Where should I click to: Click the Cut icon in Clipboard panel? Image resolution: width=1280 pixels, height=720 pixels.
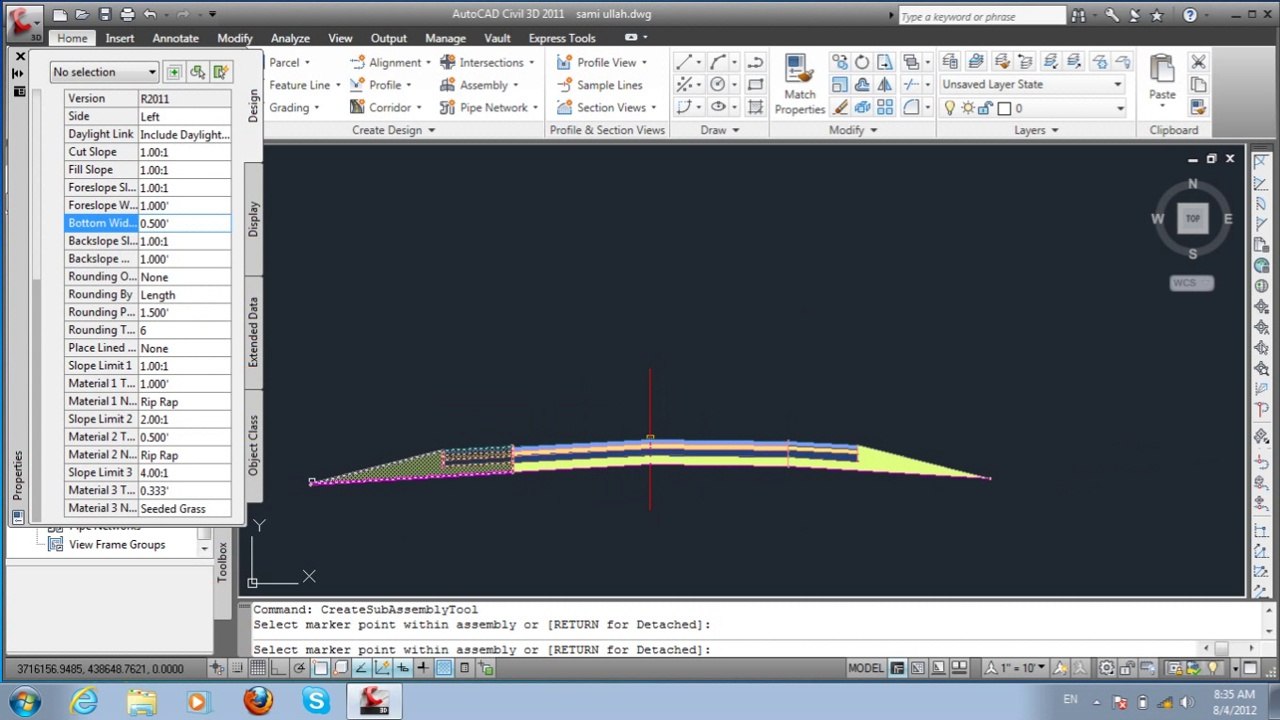(x=1198, y=62)
